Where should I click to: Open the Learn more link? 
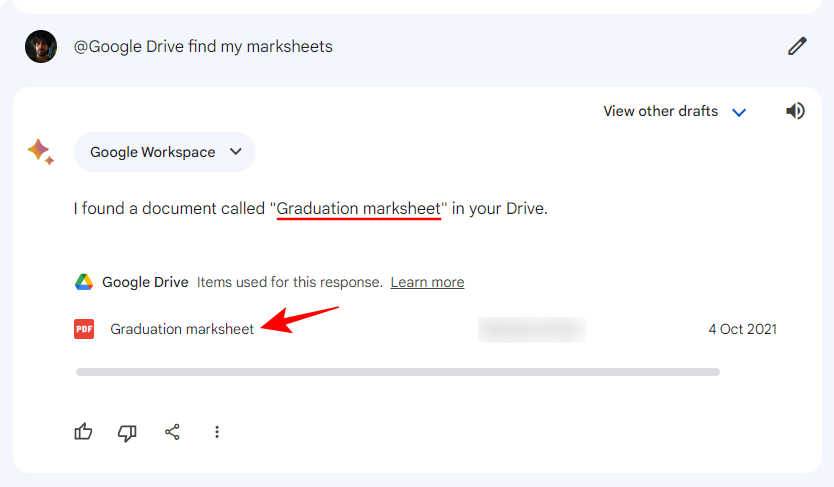(427, 282)
